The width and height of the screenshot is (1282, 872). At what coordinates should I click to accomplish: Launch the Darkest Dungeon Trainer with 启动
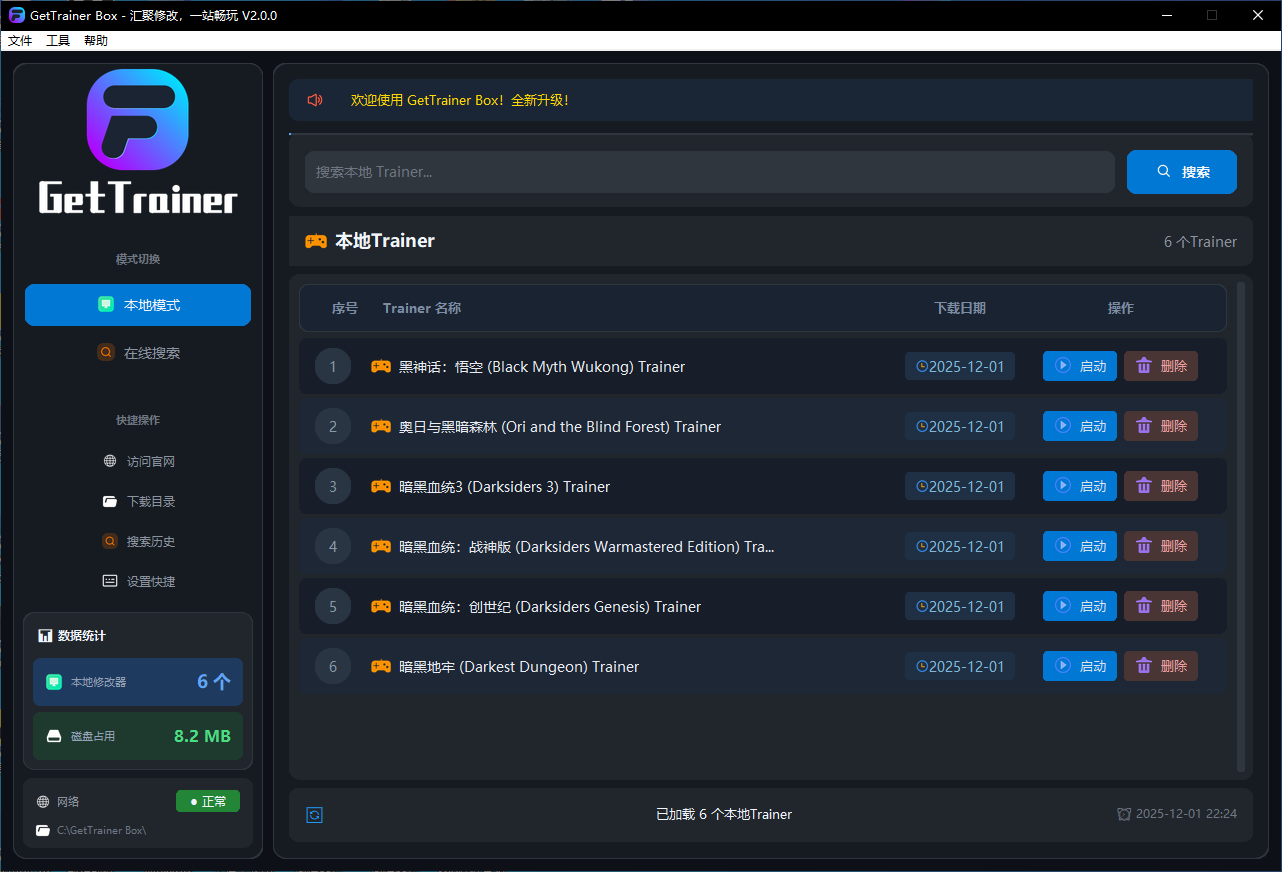point(1079,667)
